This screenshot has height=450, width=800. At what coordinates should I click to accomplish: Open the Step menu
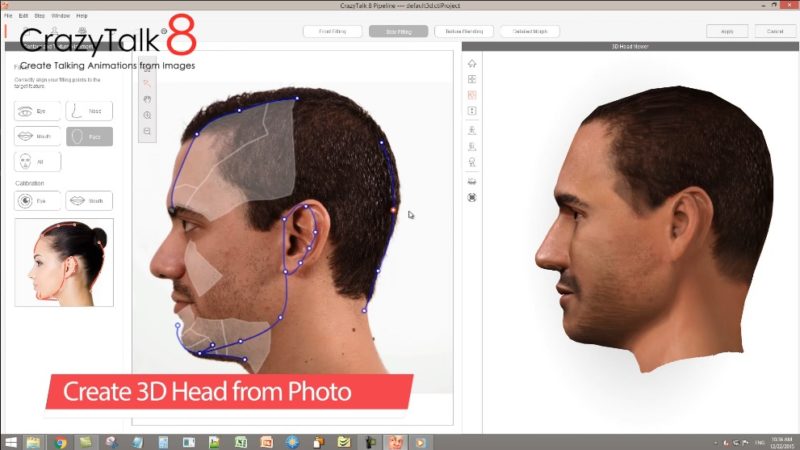[x=39, y=16]
